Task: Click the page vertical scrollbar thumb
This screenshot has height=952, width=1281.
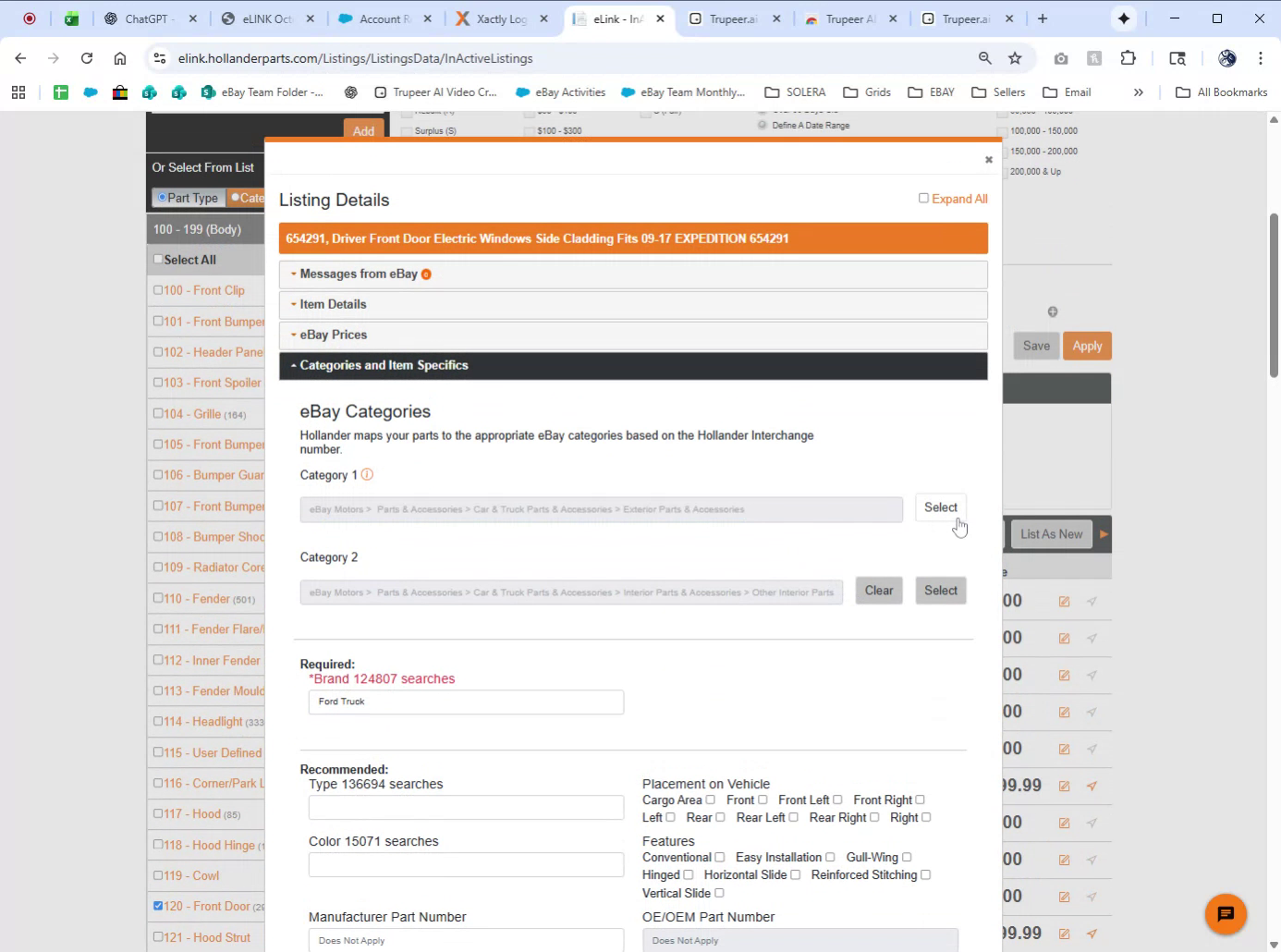Action: (x=1275, y=296)
